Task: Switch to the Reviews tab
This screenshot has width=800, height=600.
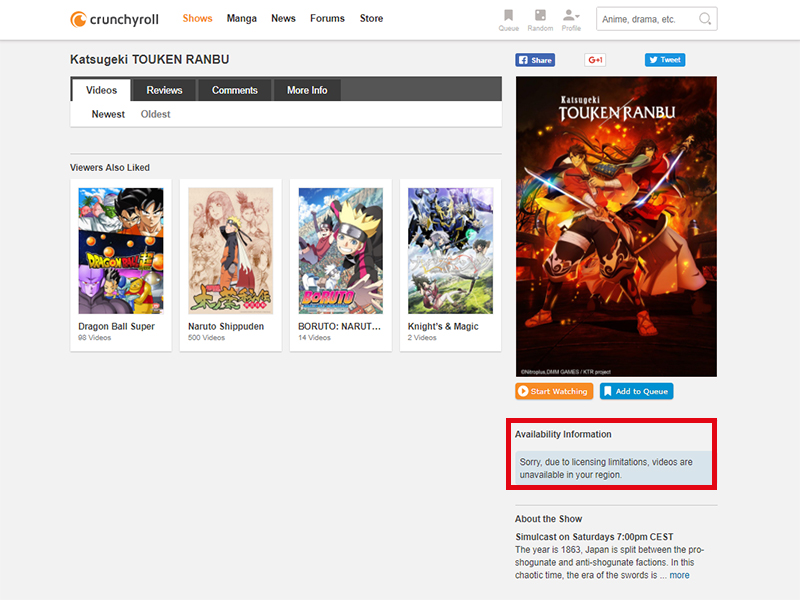Action: pos(164,90)
